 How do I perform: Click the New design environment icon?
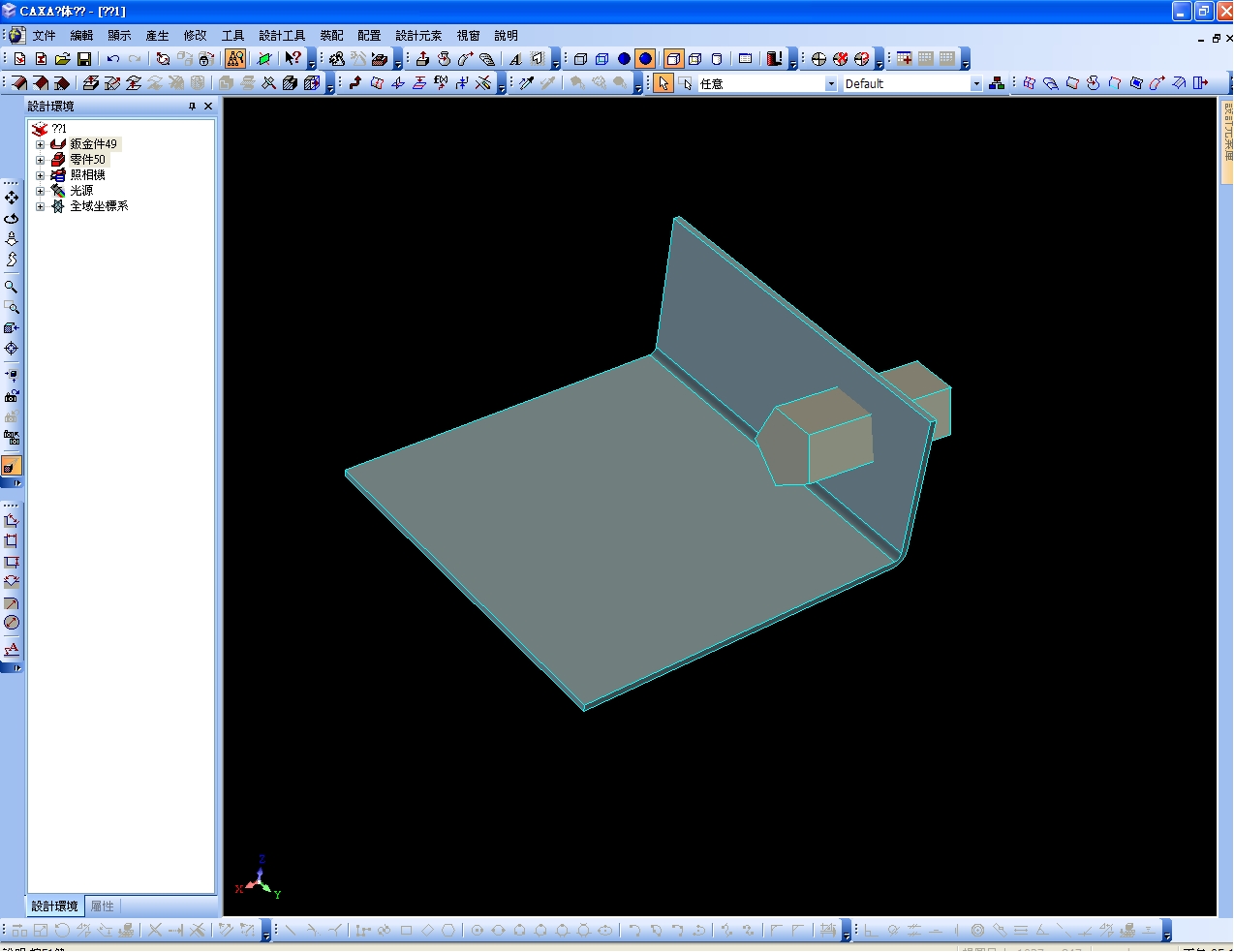pyautogui.click(x=19, y=59)
